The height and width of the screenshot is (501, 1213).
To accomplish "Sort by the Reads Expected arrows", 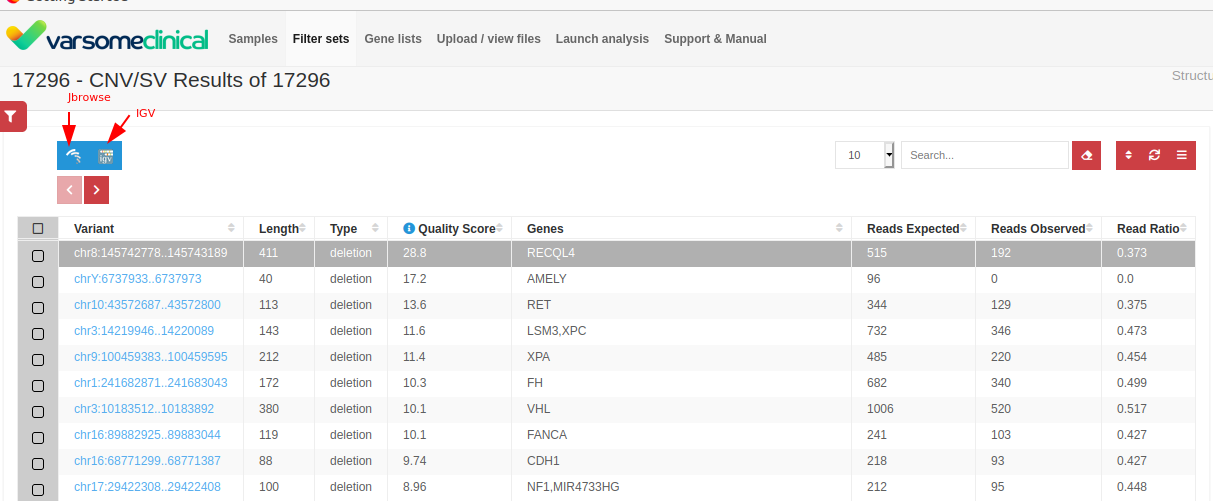I will point(964,228).
